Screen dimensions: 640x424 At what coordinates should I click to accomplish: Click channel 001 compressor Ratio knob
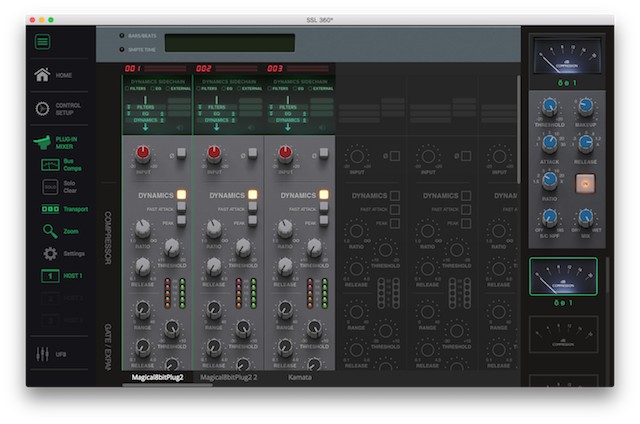(x=143, y=229)
